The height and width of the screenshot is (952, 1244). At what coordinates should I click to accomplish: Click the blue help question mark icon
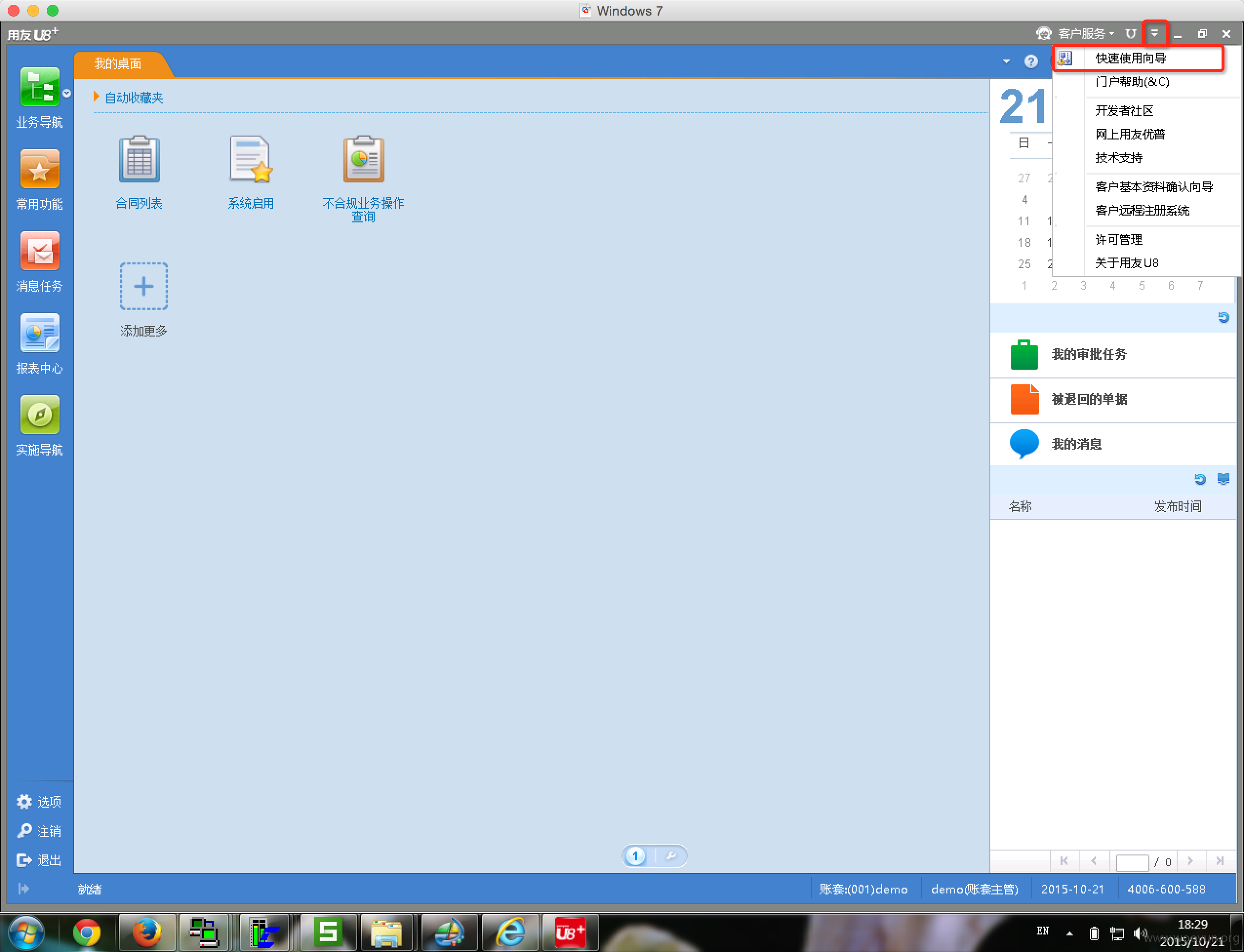1031,61
